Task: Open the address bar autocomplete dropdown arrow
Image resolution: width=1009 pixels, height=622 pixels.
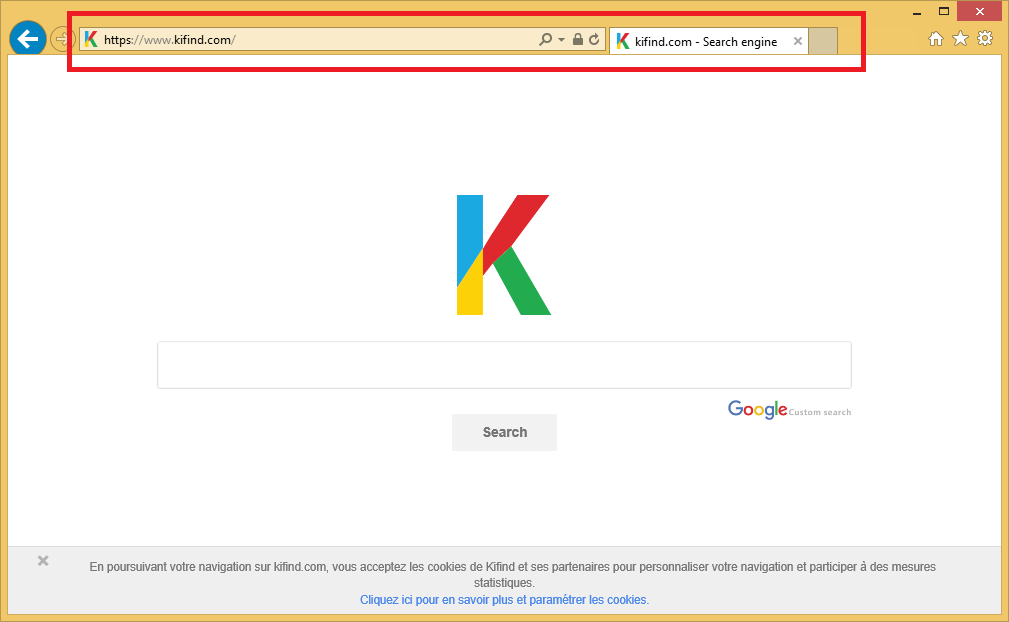Action: coord(561,40)
